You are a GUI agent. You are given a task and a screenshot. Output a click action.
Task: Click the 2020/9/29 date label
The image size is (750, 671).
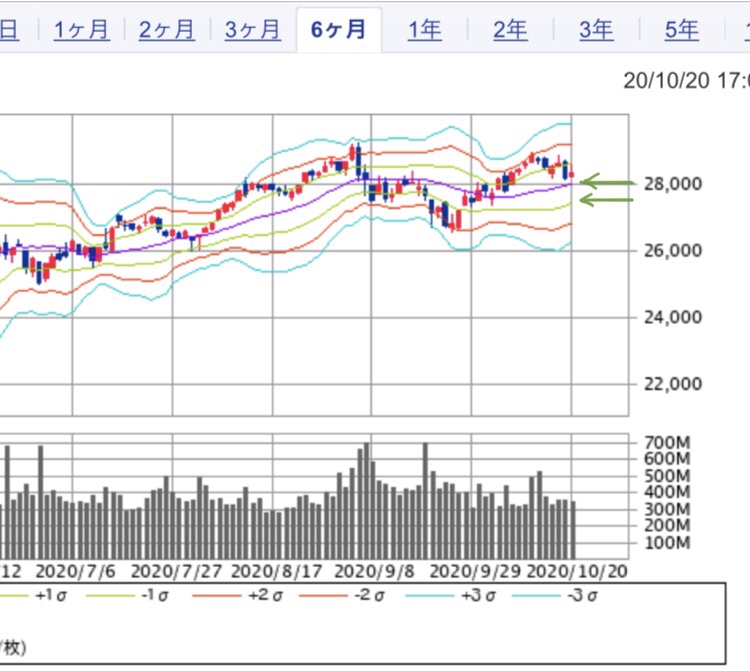(x=475, y=572)
